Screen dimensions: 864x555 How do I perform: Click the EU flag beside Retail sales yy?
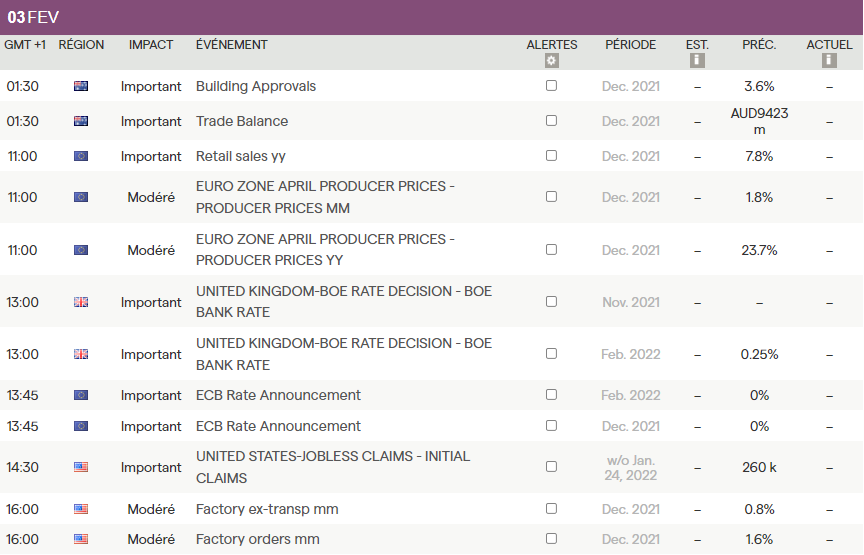click(81, 156)
